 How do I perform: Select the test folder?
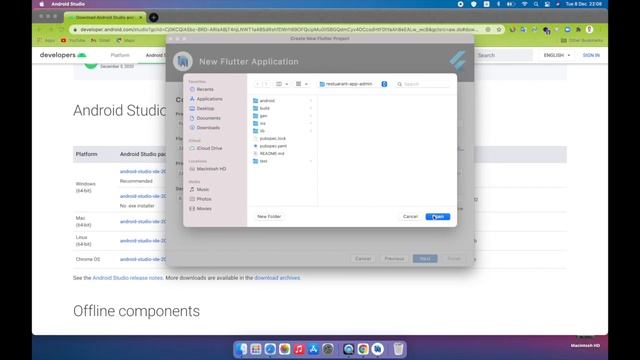coord(263,161)
